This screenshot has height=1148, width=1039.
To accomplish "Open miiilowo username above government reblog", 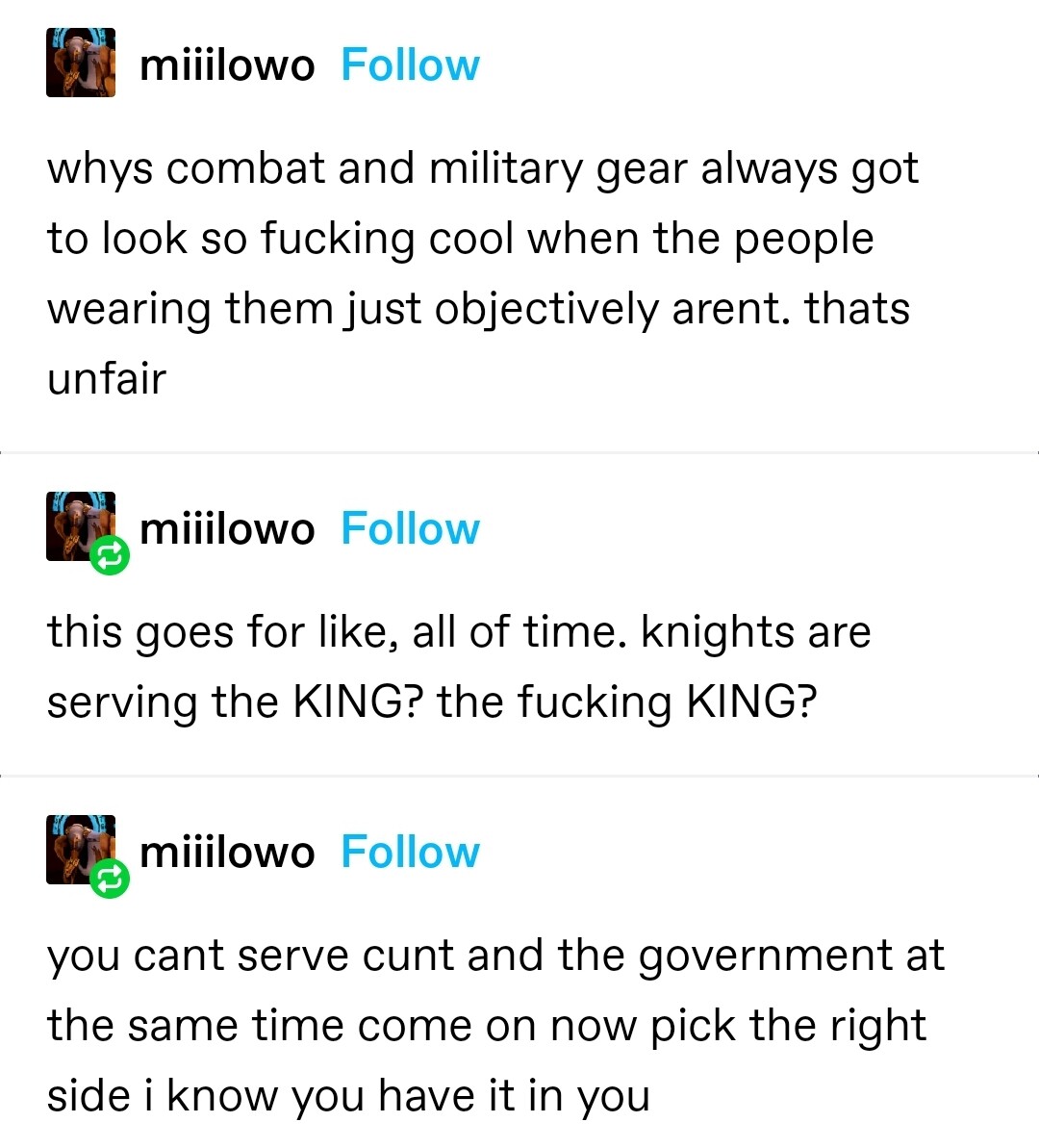I will 227,853.
